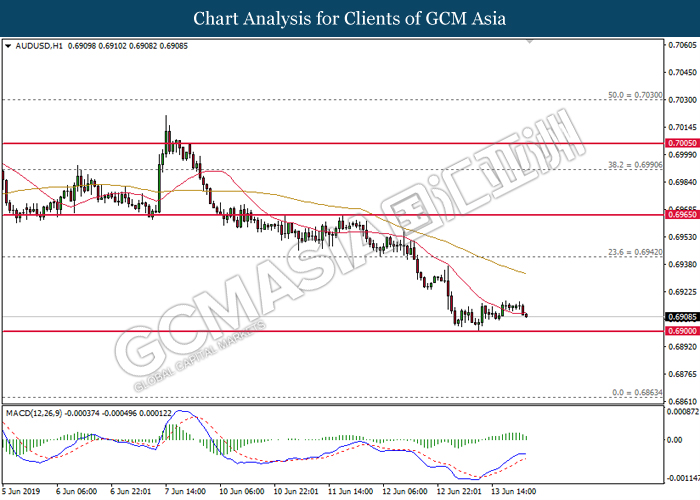700x500 pixels.
Task: Click the 10 Jun 06:00 time axis label
Action: click(x=242, y=491)
